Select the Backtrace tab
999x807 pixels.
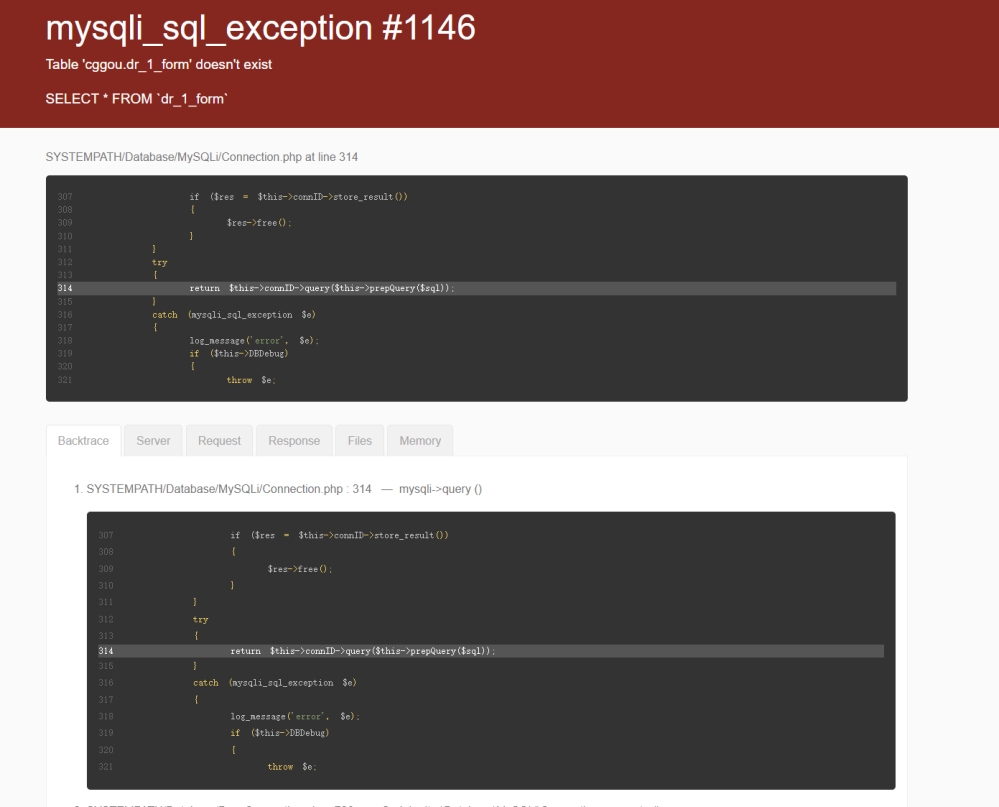coord(83,441)
